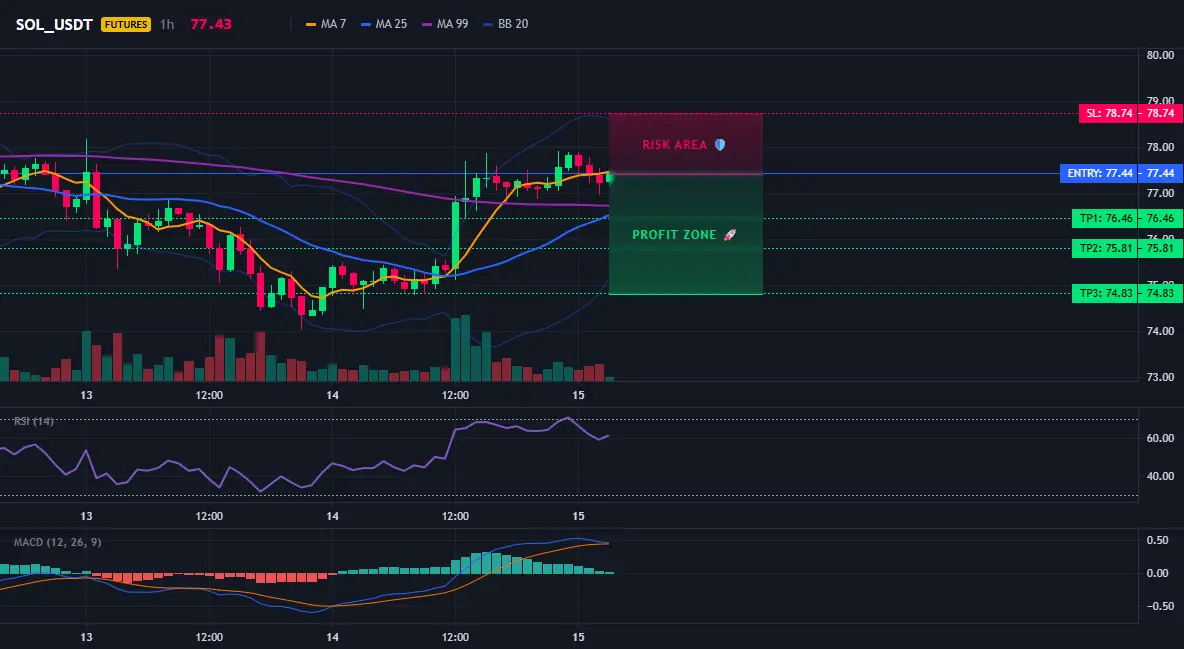Viewport: 1184px width, 649px height.
Task: Click the rocket icon in the Profit Zone
Action: pos(729,235)
